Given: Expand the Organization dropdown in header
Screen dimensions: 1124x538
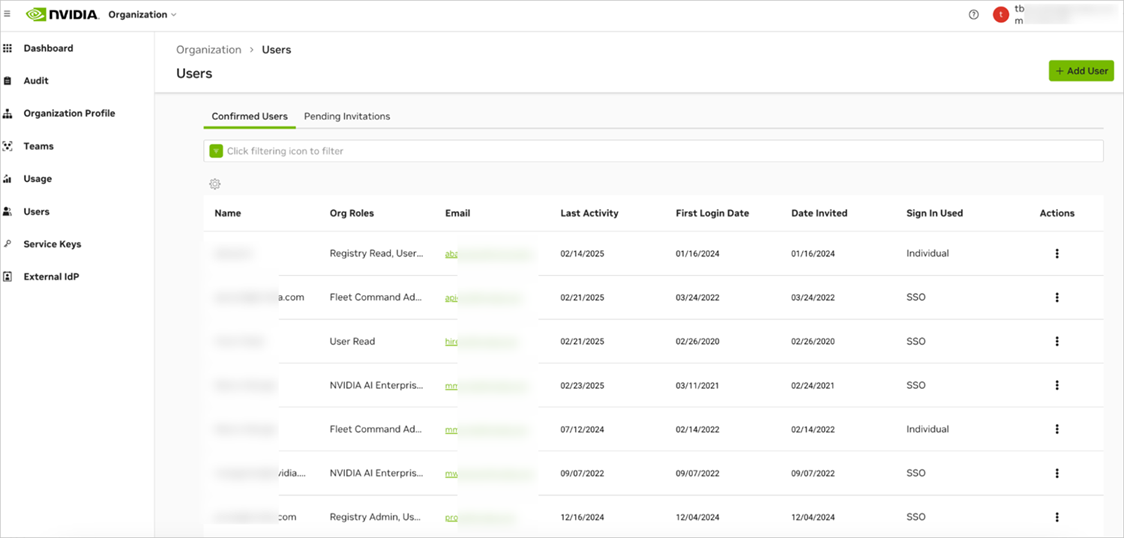Looking at the screenshot, I should click(142, 14).
